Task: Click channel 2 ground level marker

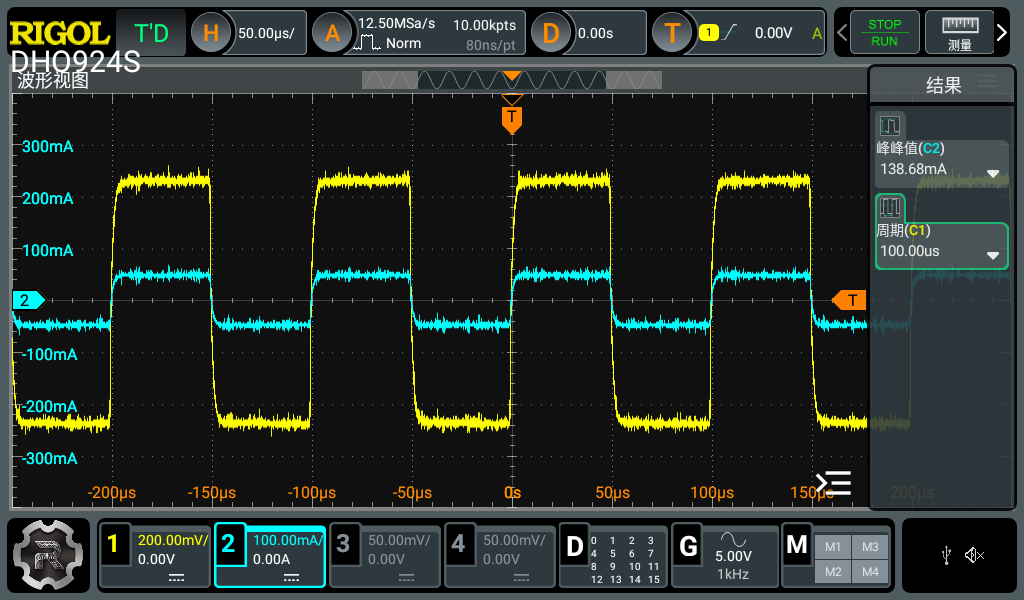Action: pyautogui.click(x=29, y=300)
